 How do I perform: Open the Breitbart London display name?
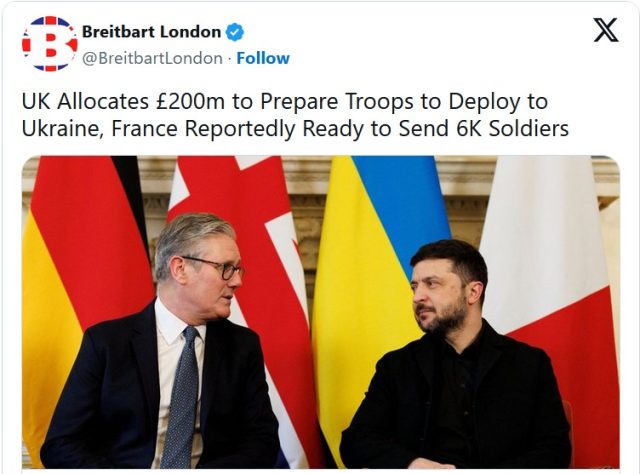click(x=151, y=32)
